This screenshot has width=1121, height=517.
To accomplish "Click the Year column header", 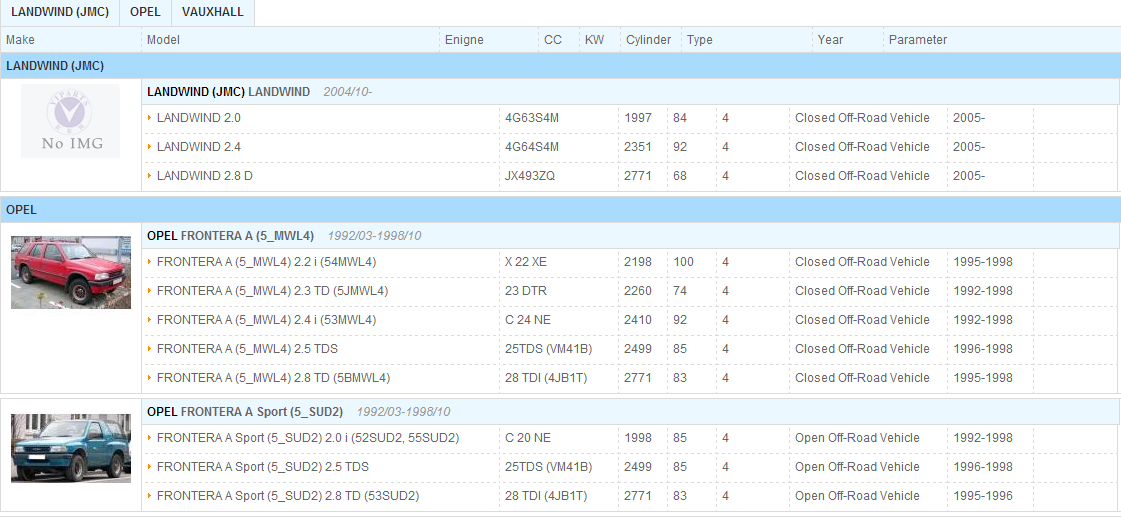I will click(830, 40).
